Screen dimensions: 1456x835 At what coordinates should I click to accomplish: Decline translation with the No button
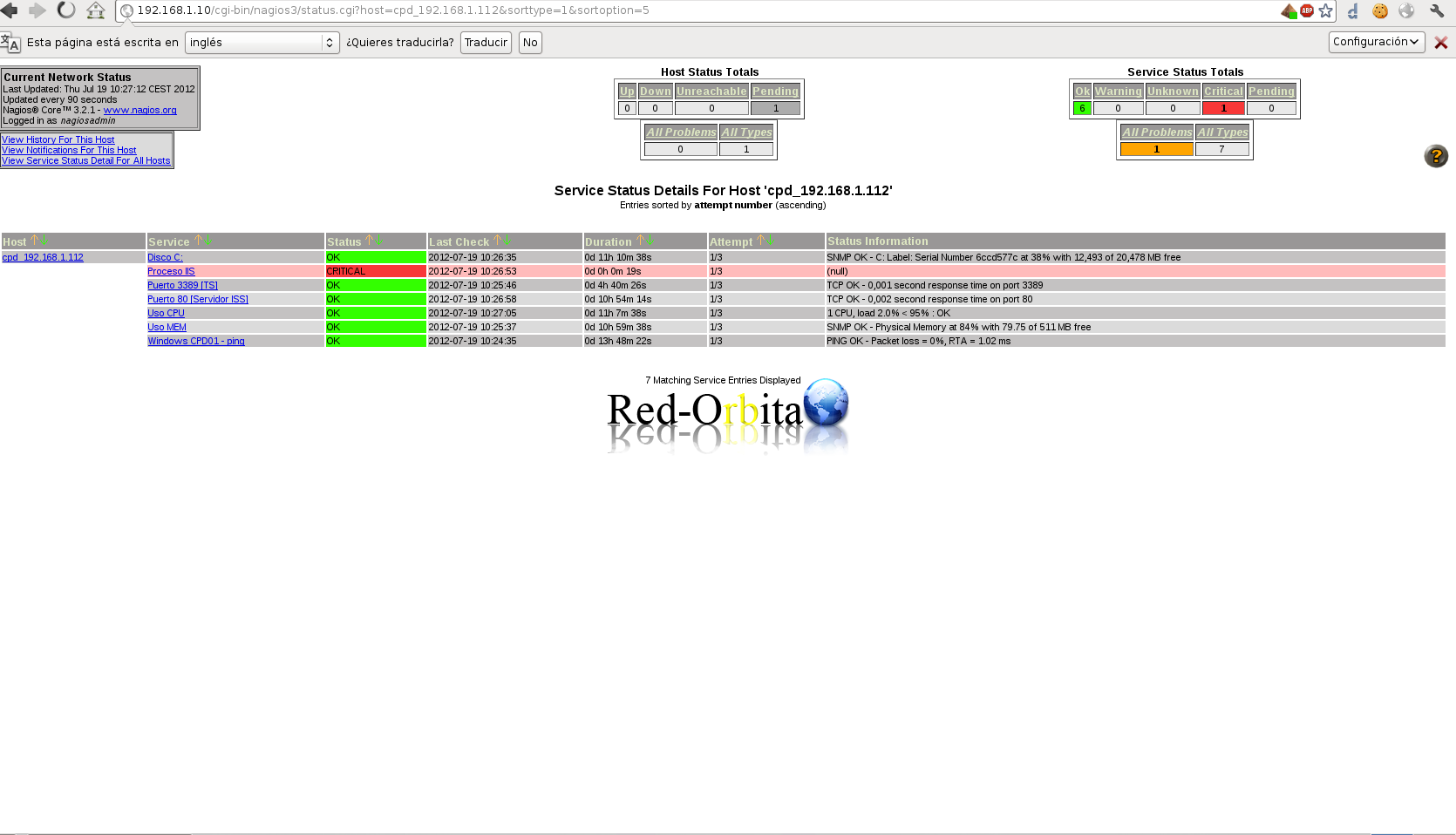530,43
